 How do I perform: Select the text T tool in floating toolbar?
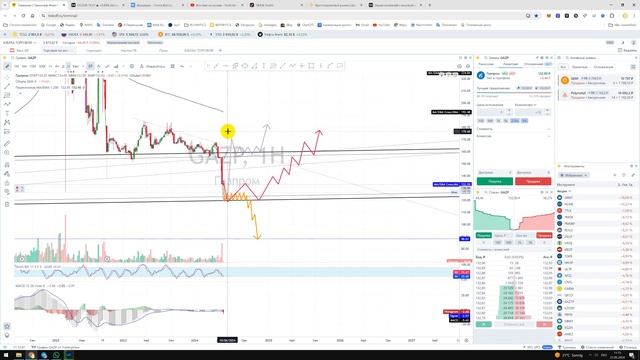[x=264, y=66]
